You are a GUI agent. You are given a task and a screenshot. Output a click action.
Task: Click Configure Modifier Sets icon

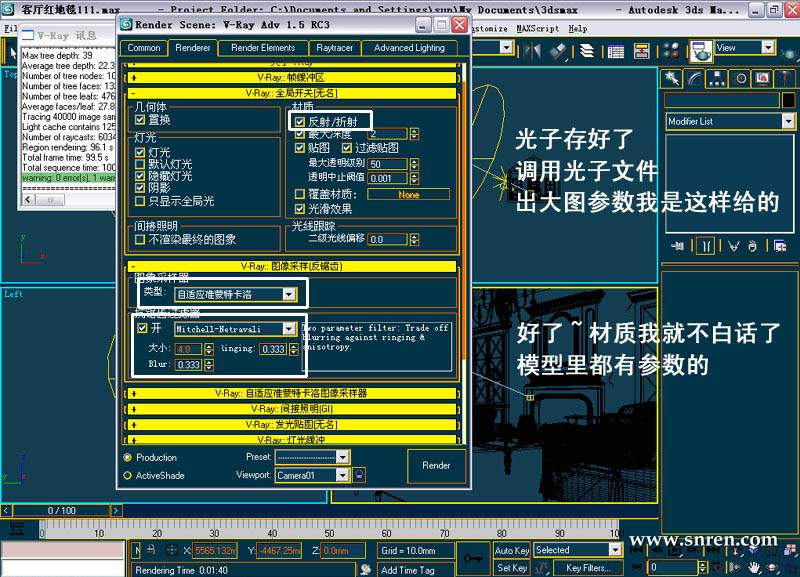pos(780,246)
